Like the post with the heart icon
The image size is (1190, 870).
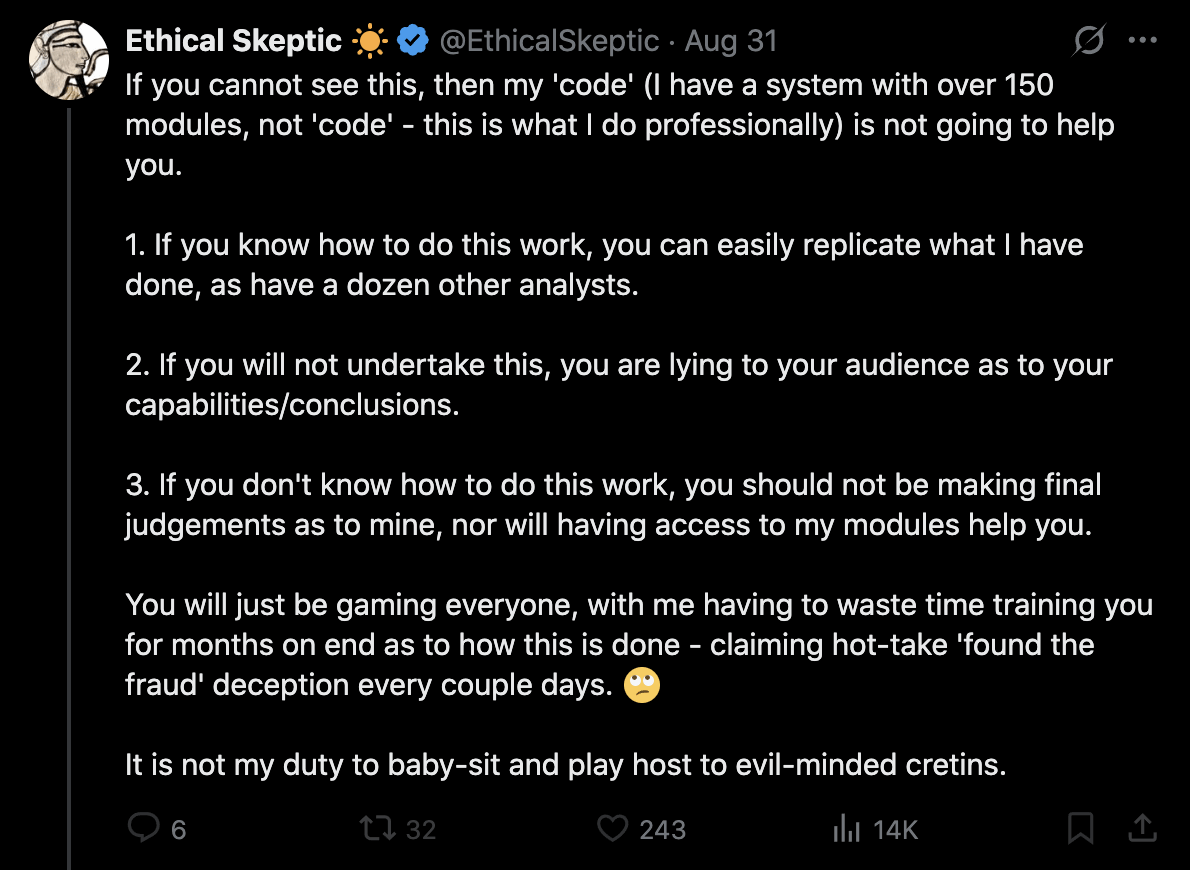(611, 828)
